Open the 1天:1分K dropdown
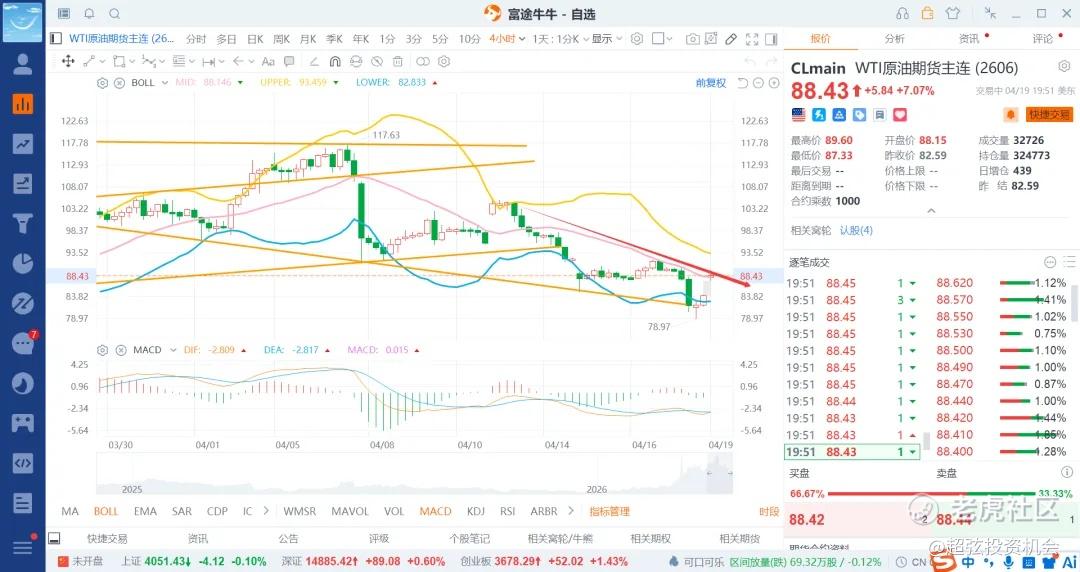Viewport: 1080px width, 572px height. coord(560,39)
